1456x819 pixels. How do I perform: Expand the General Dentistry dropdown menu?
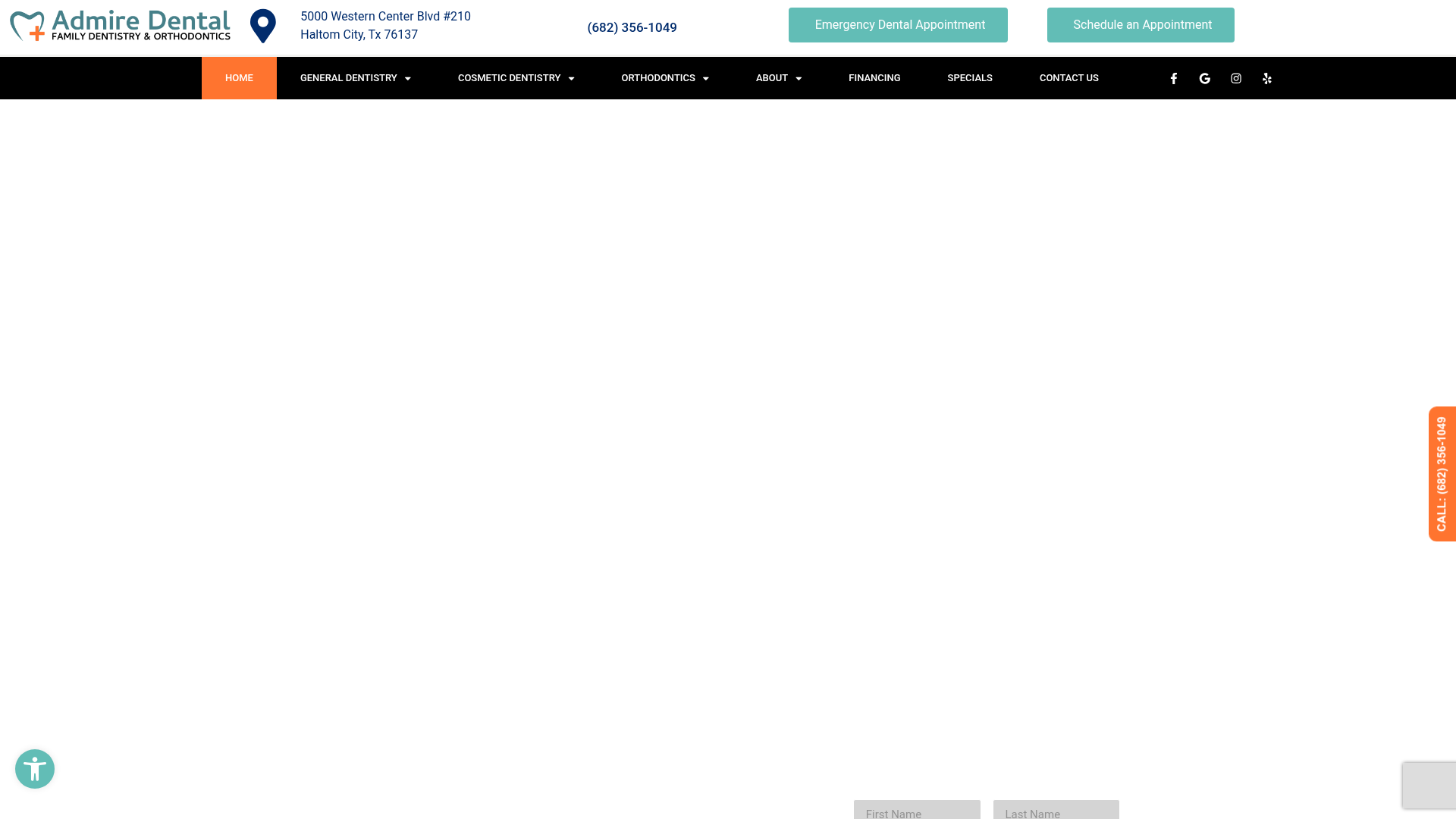(355, 78)
